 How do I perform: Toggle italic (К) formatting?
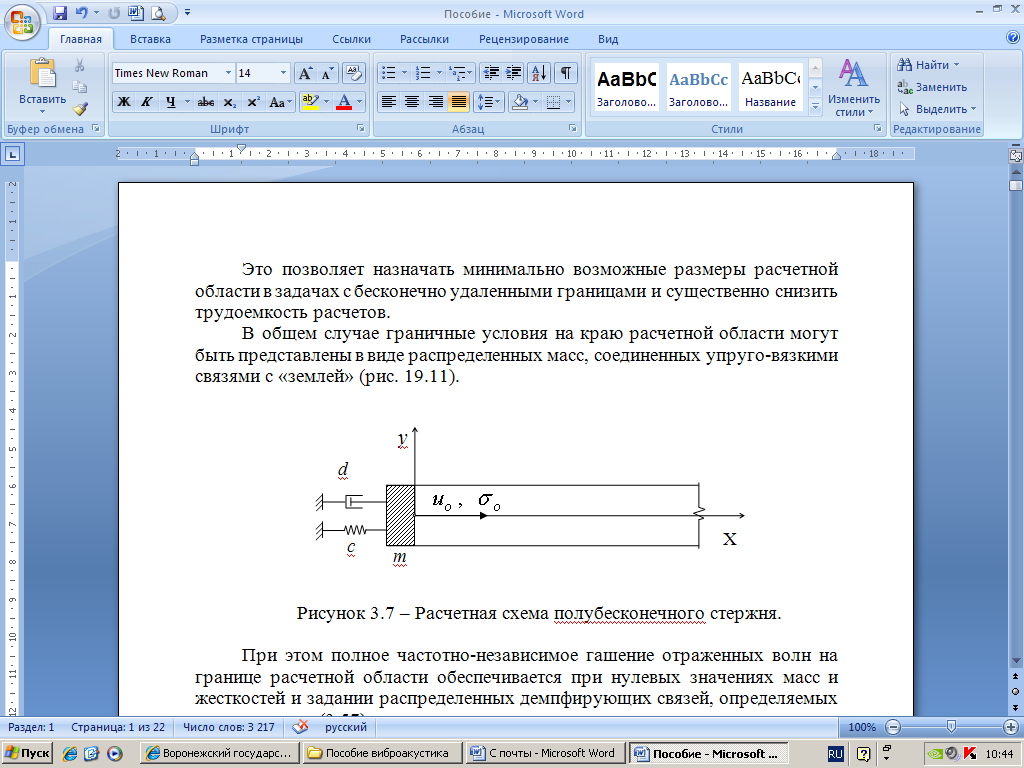point(146,102)
